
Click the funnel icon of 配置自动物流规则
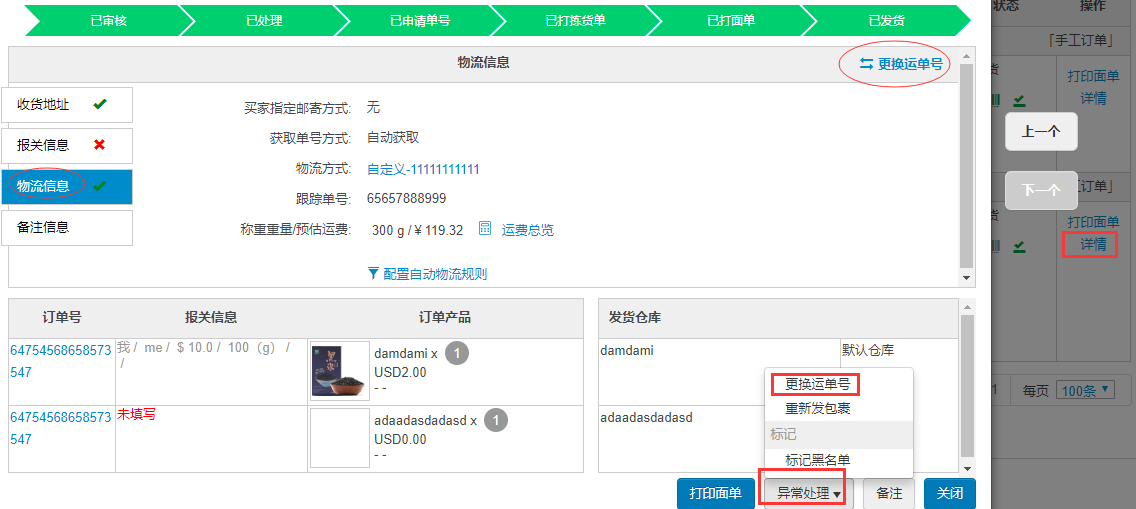373,274
